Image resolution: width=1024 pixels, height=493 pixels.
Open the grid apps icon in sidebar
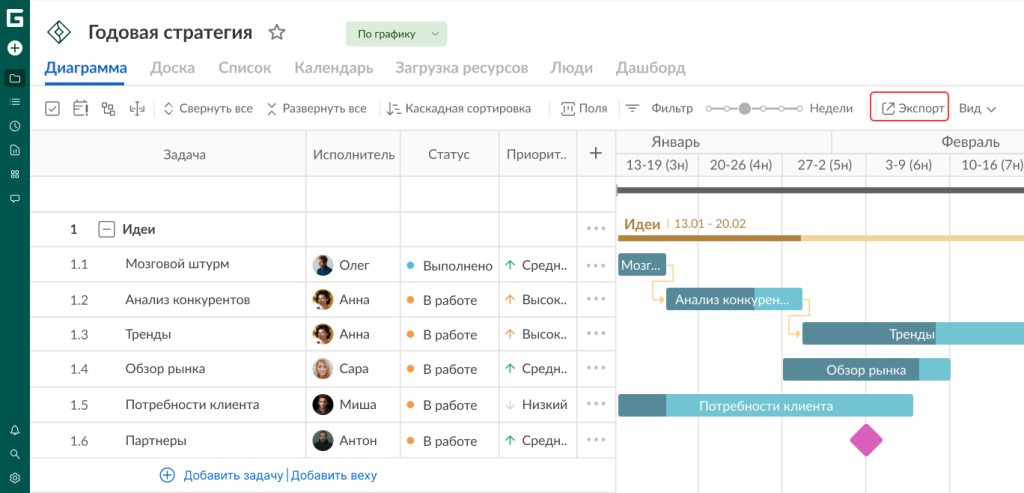tap(14, 174)
